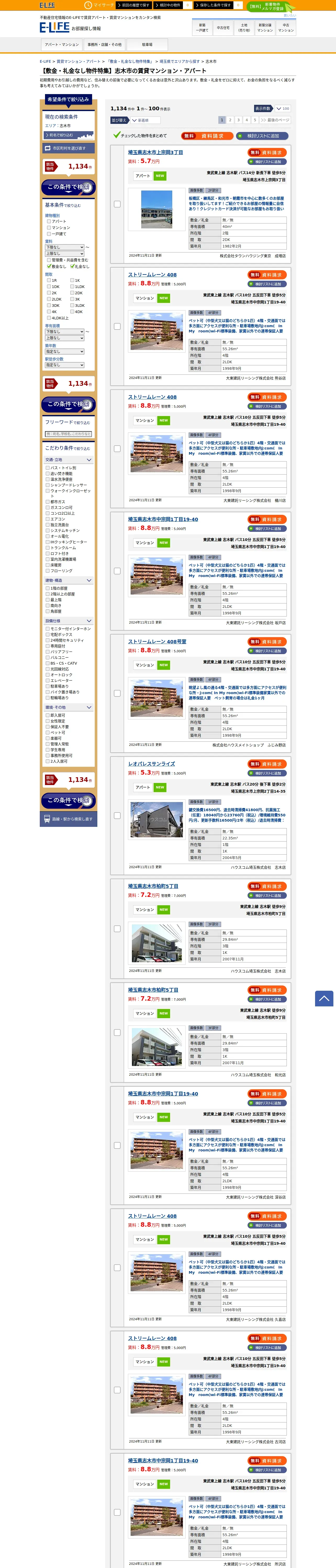Click 前回の履歴で探す header button
Screen dimensions: 336x1568
[x=133, y=5]
